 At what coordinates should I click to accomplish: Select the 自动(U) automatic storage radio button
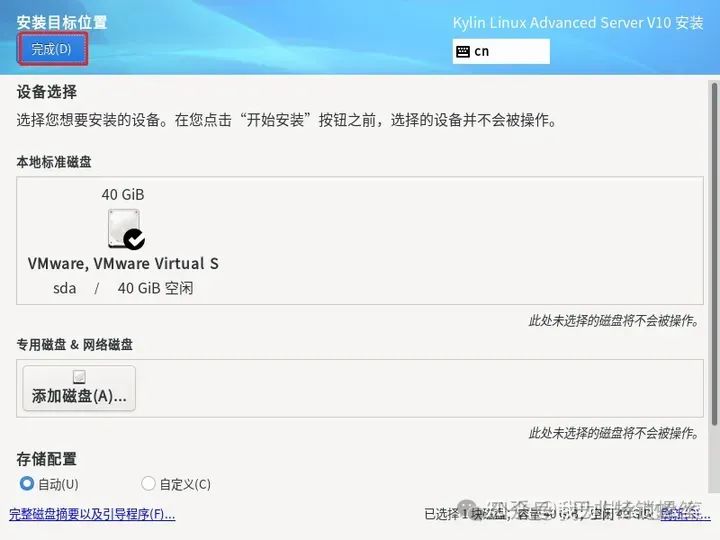click(x=27, y=484)
